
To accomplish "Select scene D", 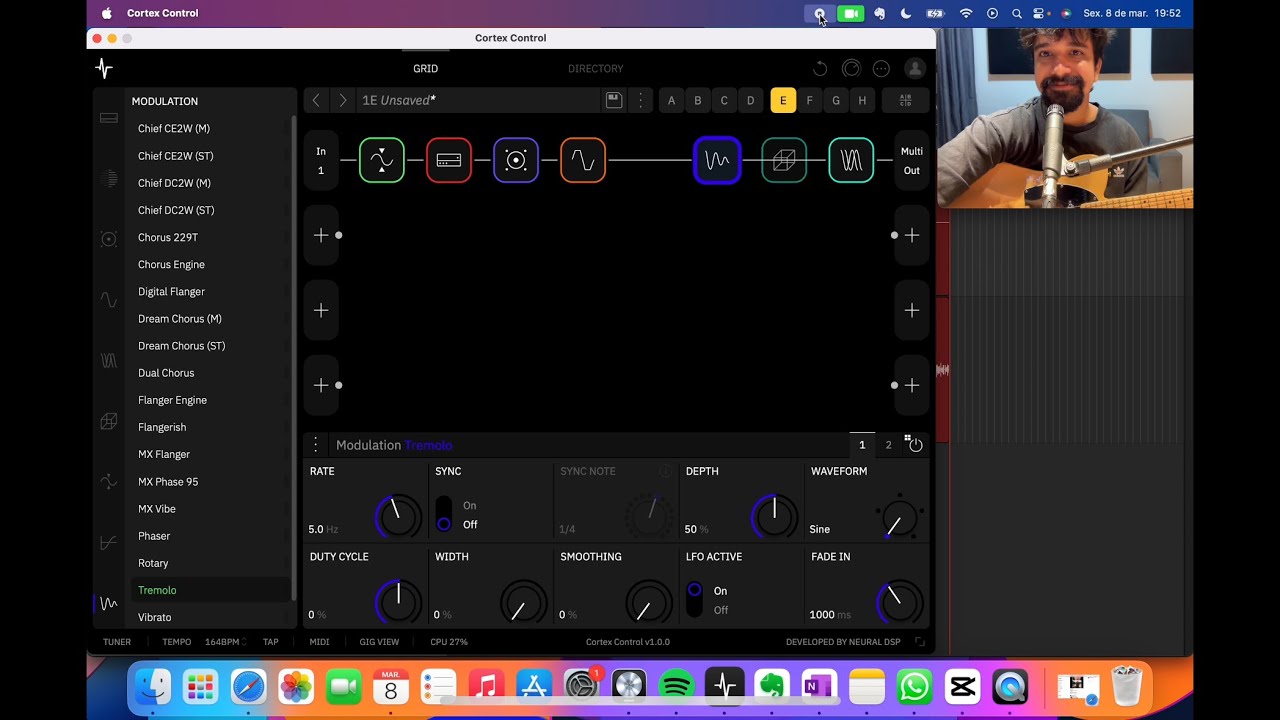I will 751,100.
